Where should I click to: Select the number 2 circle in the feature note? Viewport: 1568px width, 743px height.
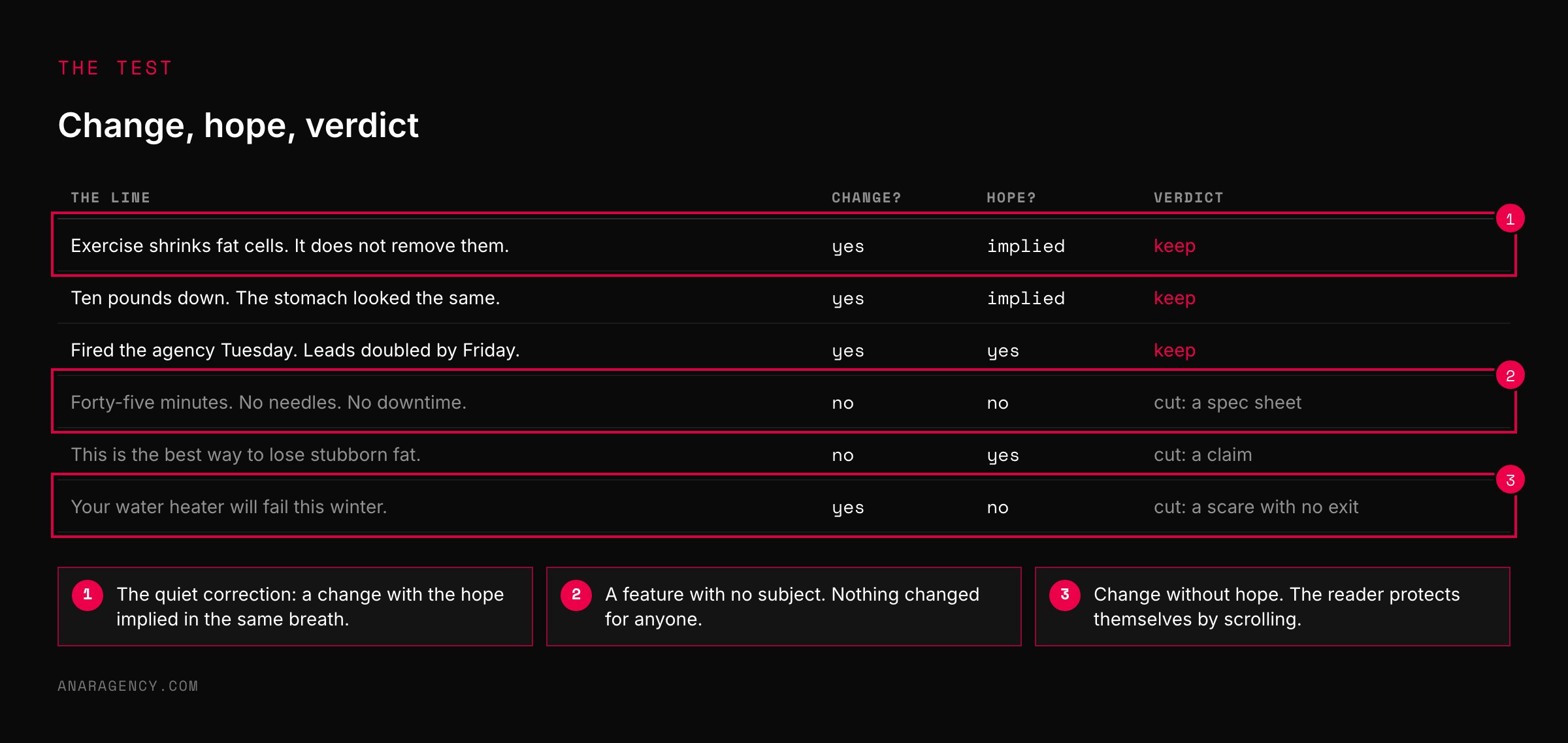click(x=576, y=595)
